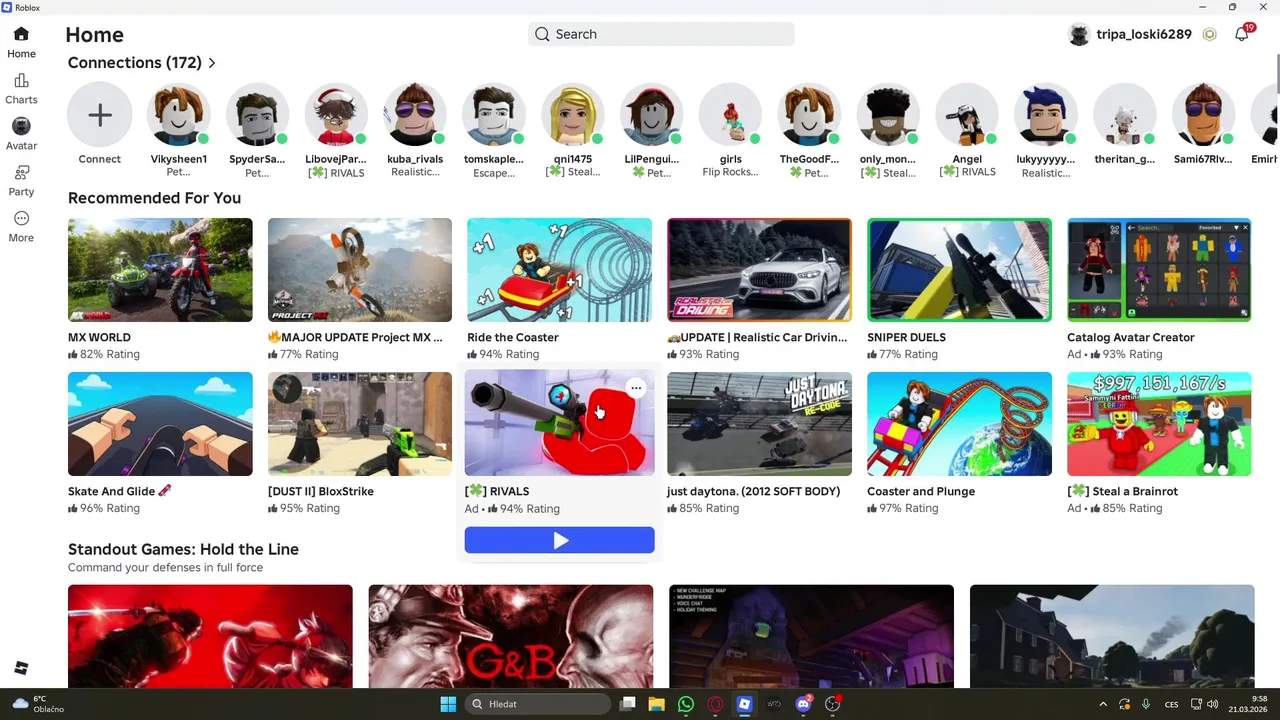Viewport: 1280px width, 720px height.
Task: Open Project MX game thumbnail
Action: (360, 270)
